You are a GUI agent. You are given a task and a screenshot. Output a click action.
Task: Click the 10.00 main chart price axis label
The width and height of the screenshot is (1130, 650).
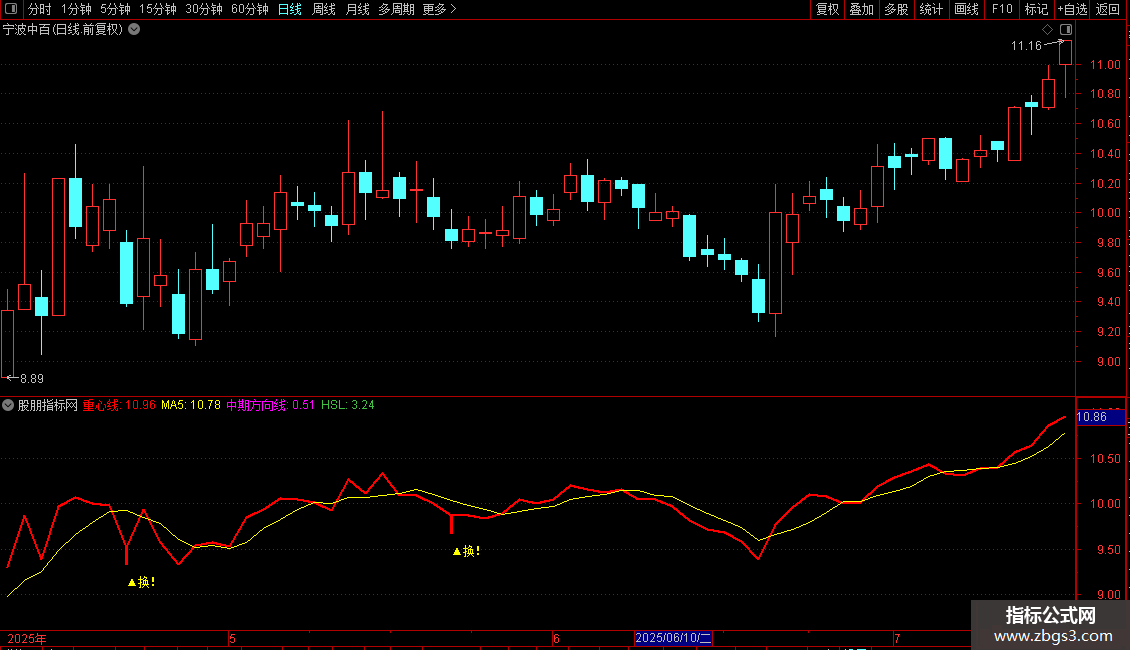pyautogui.click(x=1105, y=213)
